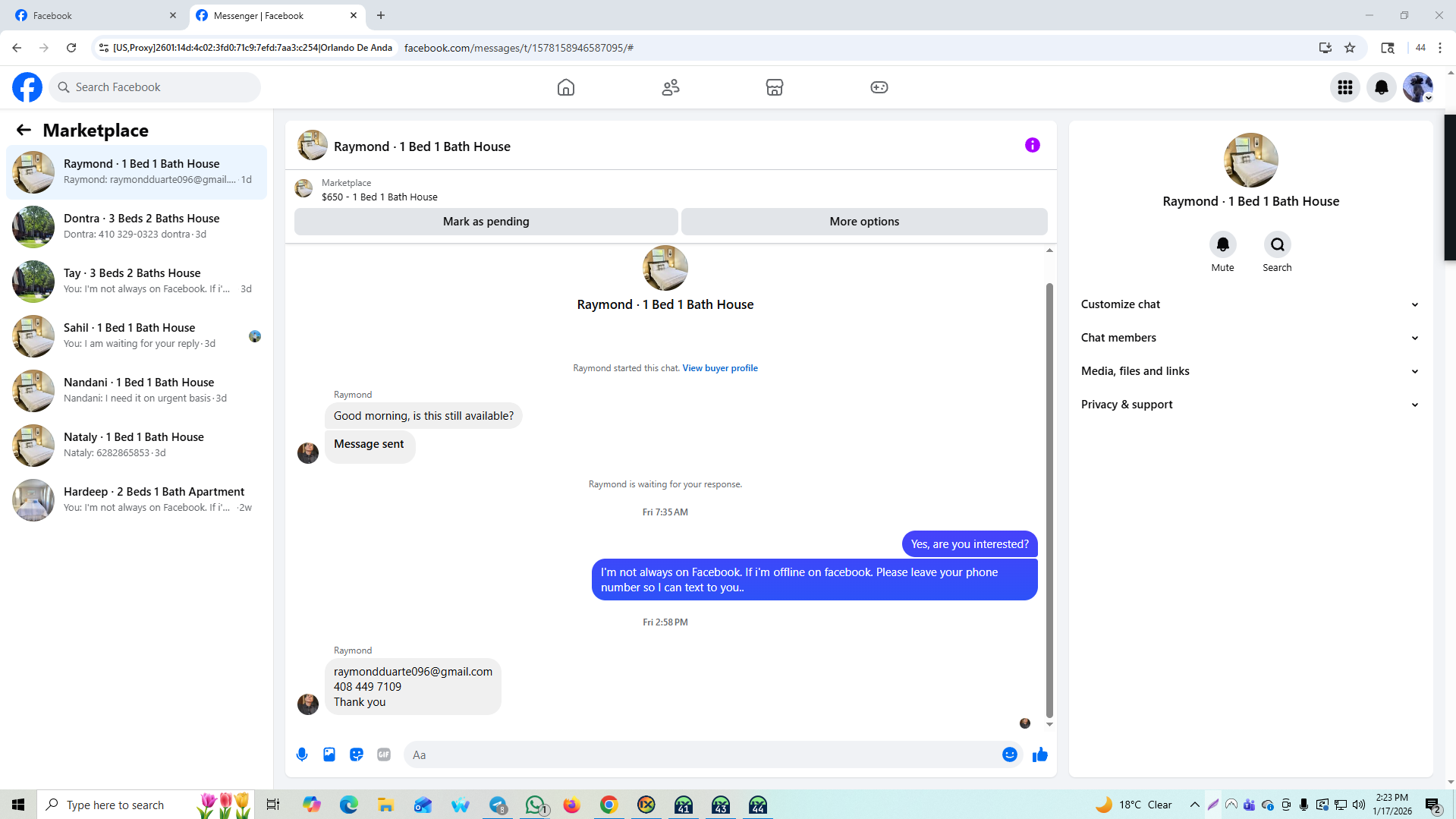1456x819 pixels.
Task: Select Sahil 1 Bed 1 Bath House conversation
Action: (137, 336)
